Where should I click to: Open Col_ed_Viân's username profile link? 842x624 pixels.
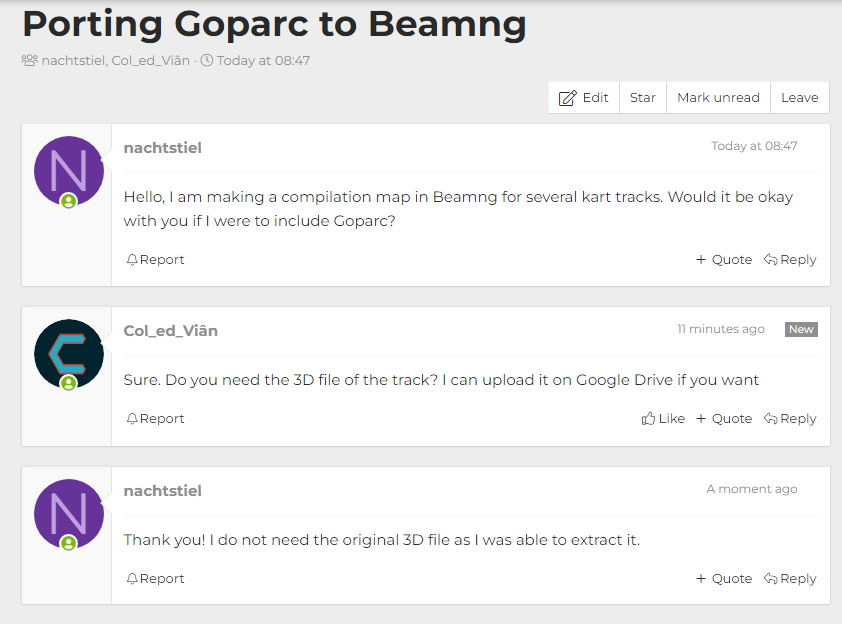tap(171, 331)
